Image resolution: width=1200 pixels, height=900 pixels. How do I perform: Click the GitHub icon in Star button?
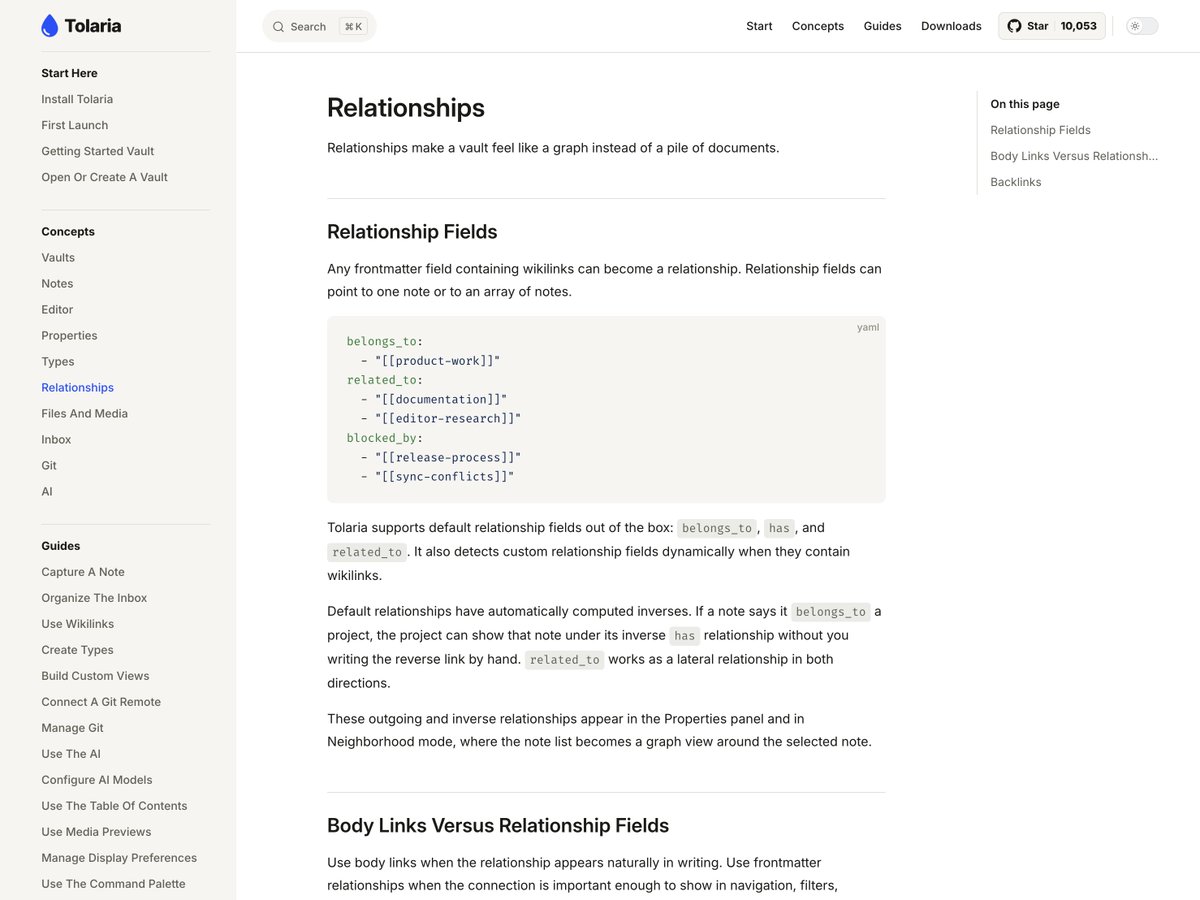(1014, 26)
